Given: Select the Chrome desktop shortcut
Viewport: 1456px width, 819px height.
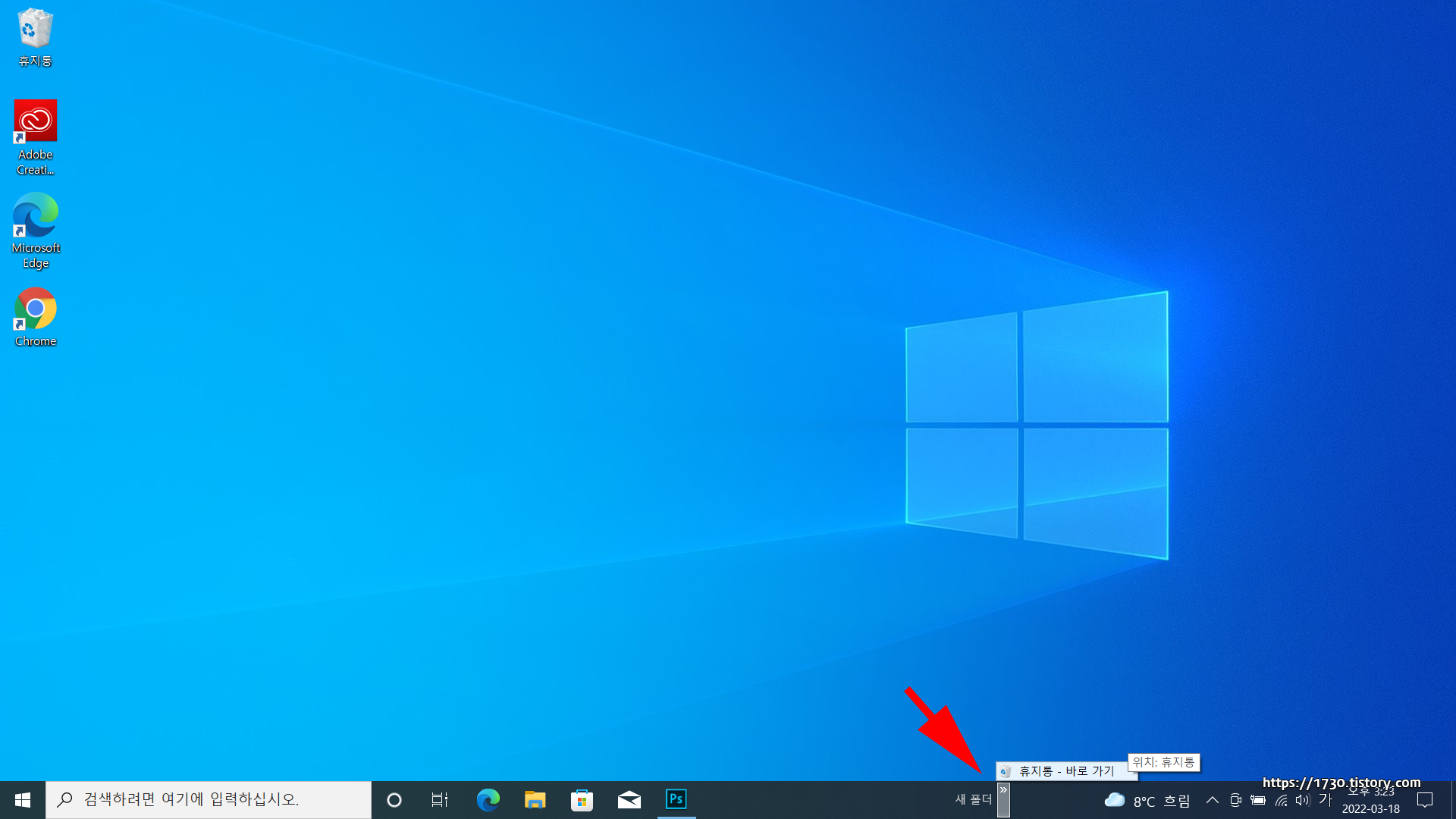Looking at the screenshot, I should 35,309.
